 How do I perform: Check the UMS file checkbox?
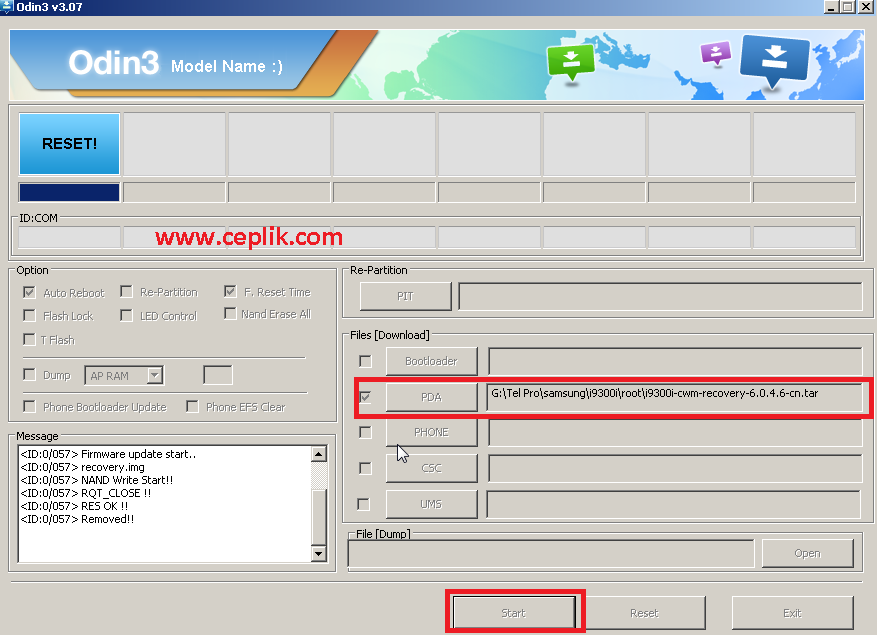click(364, 505)
